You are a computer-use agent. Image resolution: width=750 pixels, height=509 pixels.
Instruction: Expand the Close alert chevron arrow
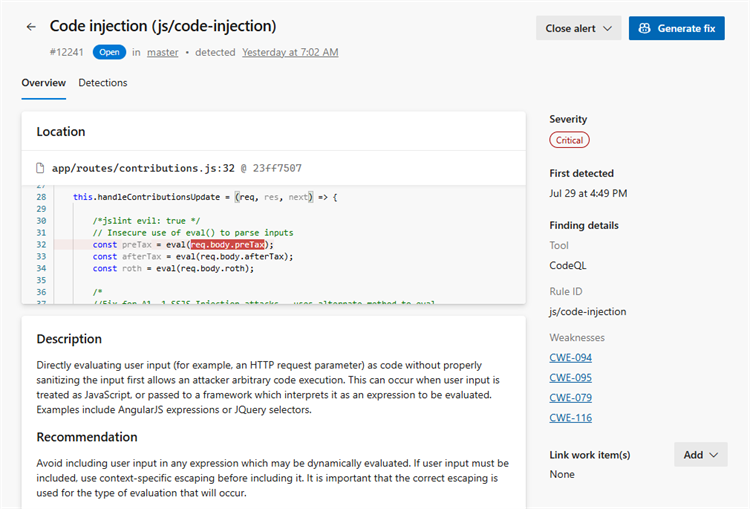tap(607, 28)
